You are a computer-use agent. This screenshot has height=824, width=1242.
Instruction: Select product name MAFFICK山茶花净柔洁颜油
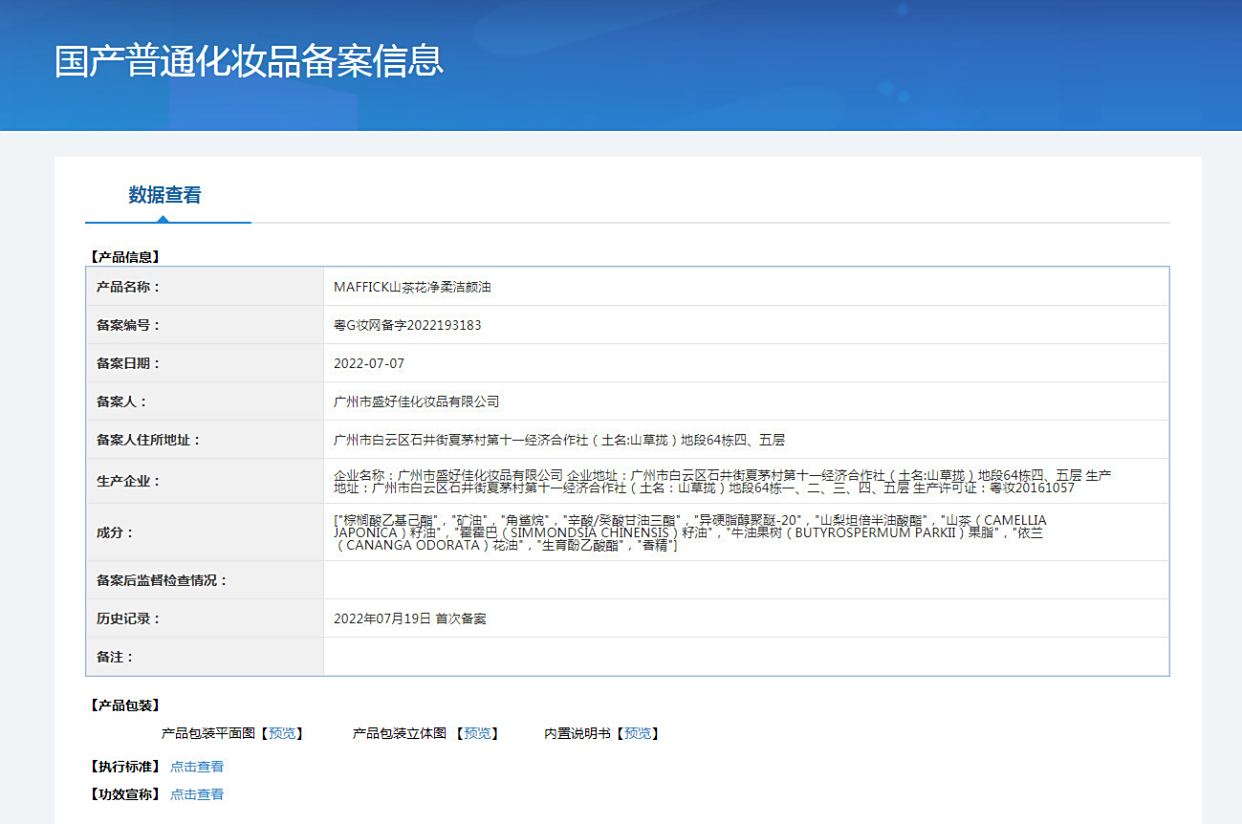click(x=412, y=287)
